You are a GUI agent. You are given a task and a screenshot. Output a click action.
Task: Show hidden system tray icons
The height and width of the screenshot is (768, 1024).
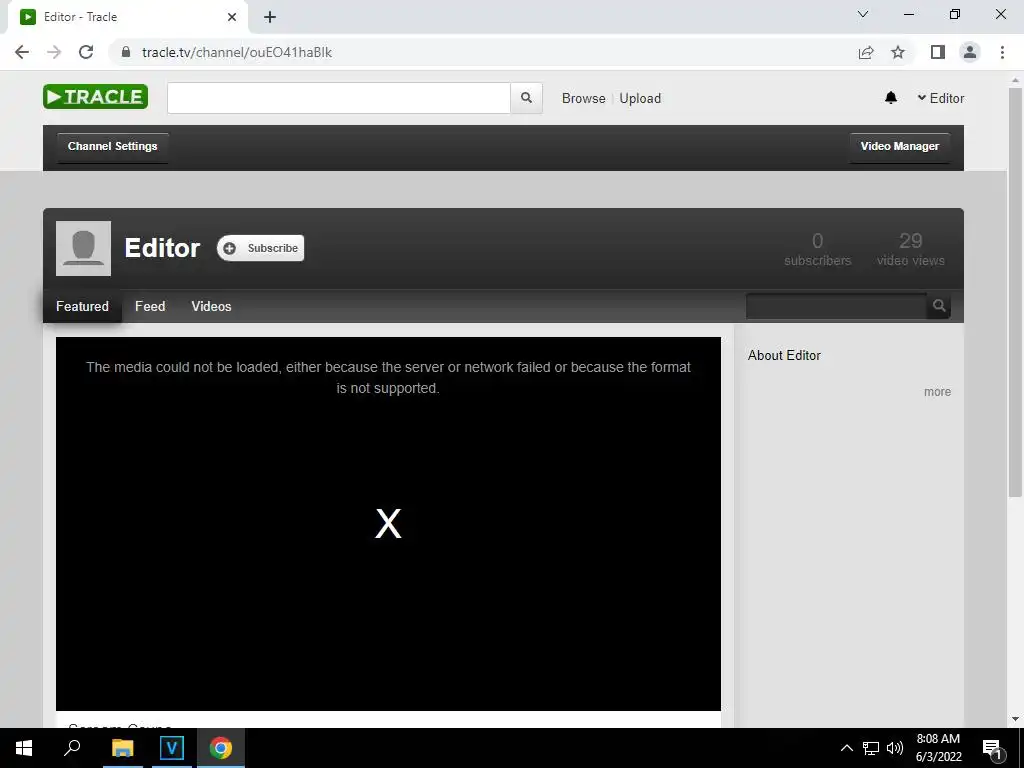point(846,748)
